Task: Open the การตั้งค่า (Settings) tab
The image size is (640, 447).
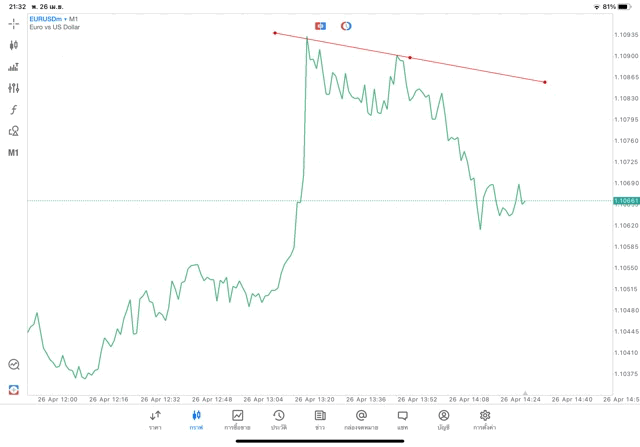Action: click(x=485, y=420)
